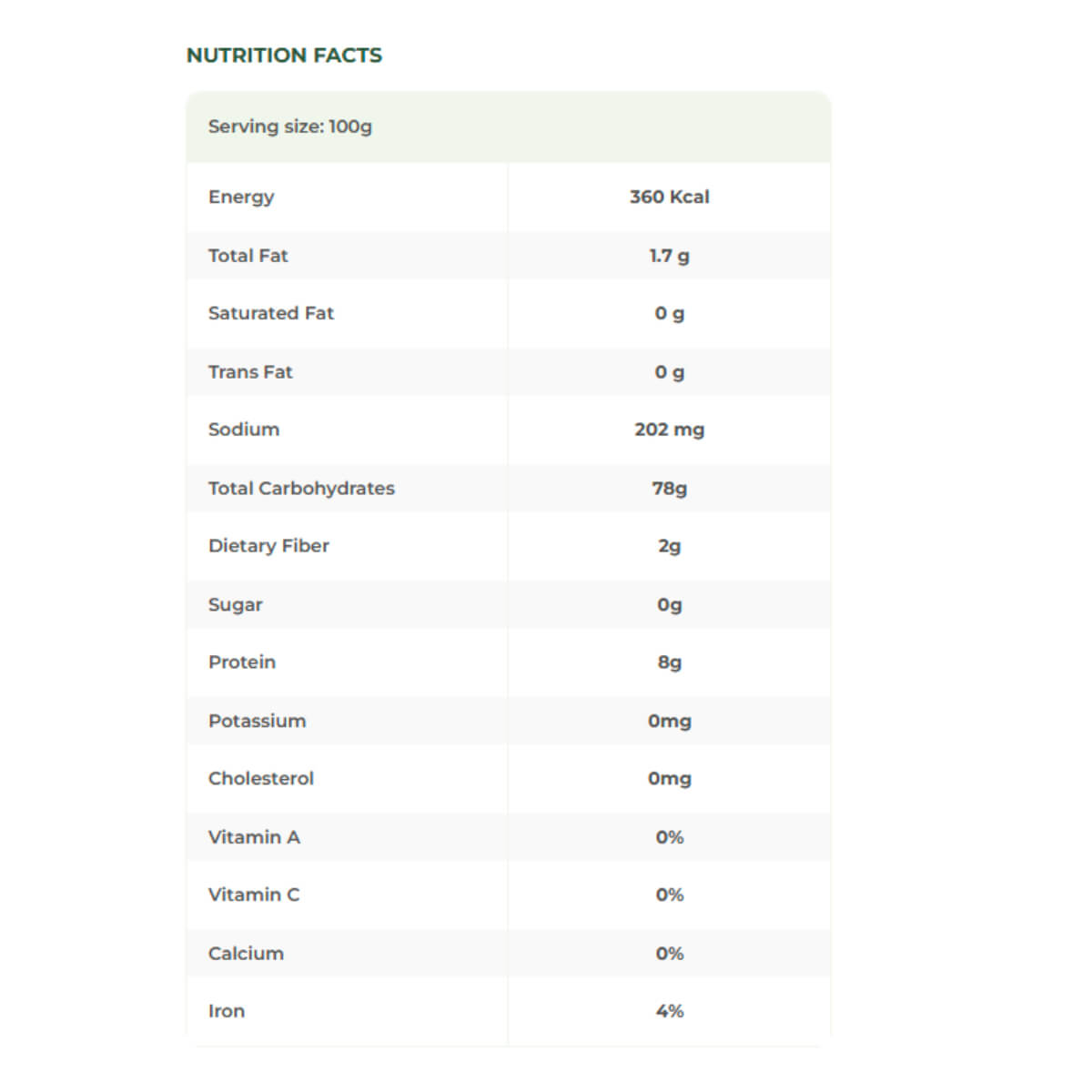Select the Total Fat label
1092x1092 pixels.
[248, 256]
